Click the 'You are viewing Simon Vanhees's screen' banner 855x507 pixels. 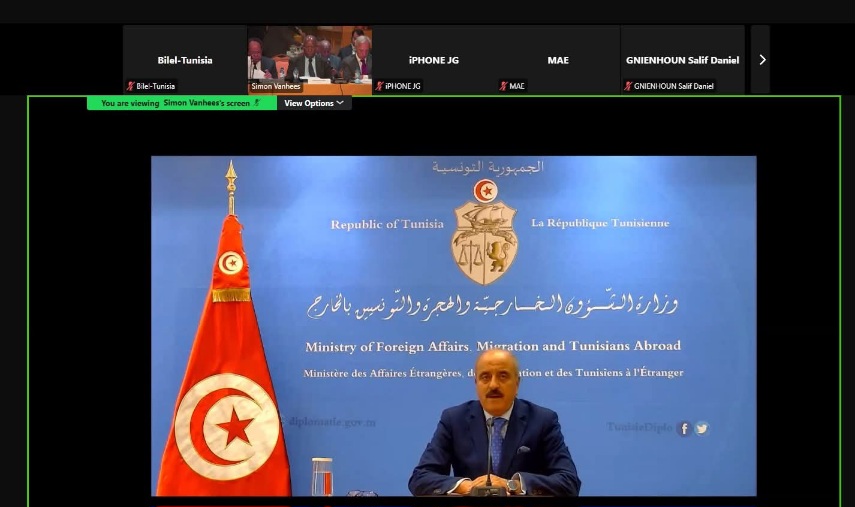coord(182,103)
